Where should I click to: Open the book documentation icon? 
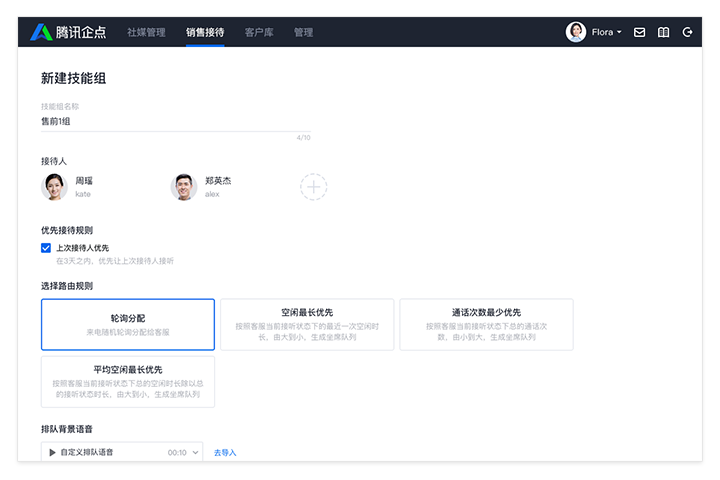coord(663,32)
